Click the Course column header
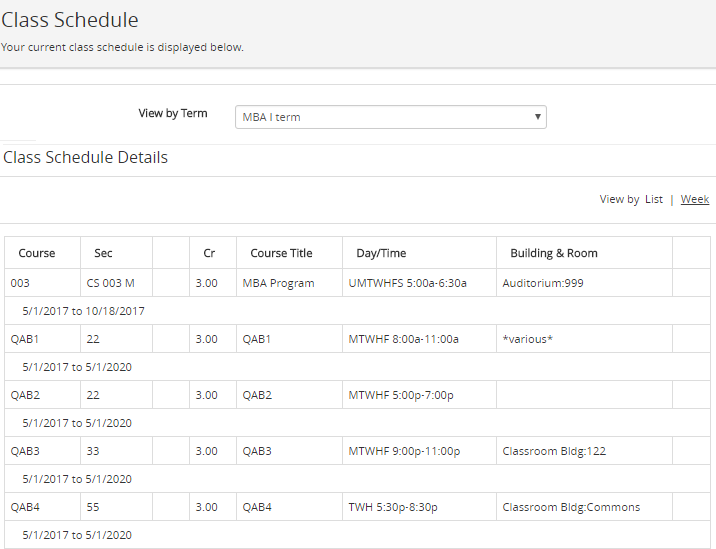716x549 pixels. (37, 253)
